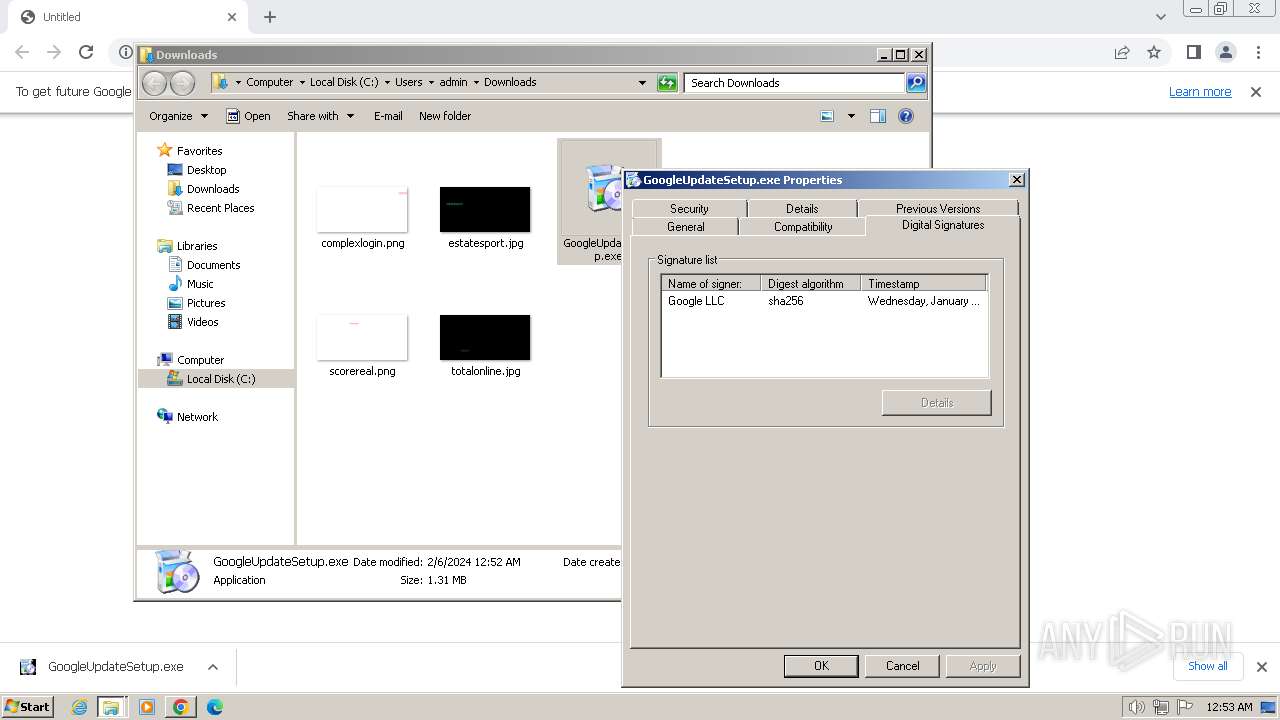Create a New folder
The width and height of the screenshot is (1280, 720).
[445, 116]
